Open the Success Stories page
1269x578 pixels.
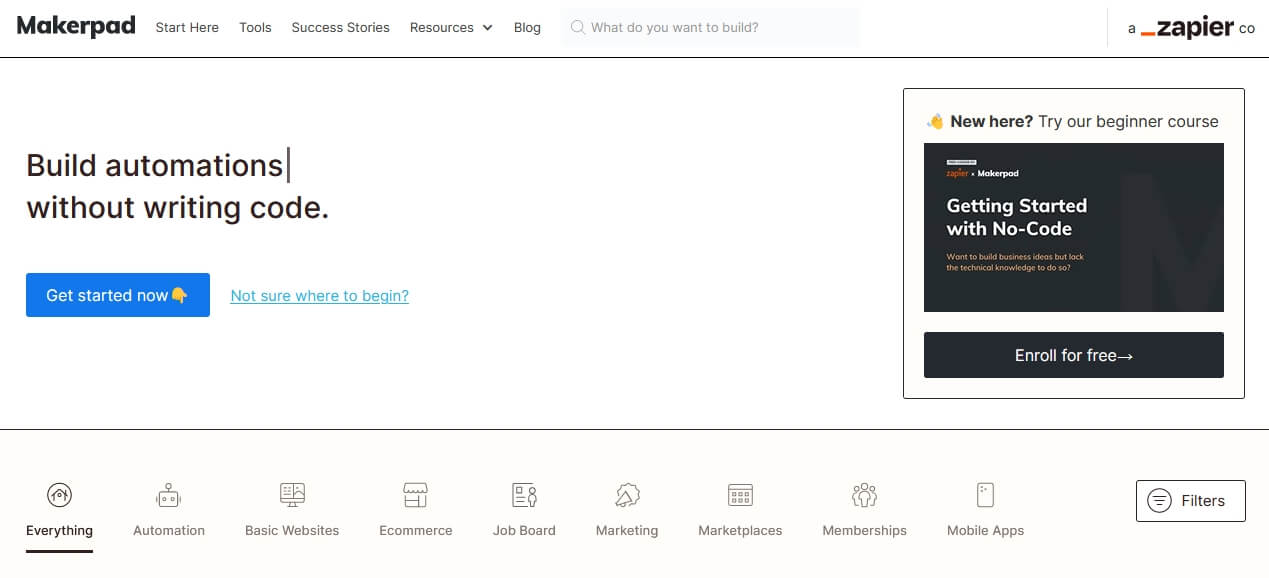(x=340, y=27)
